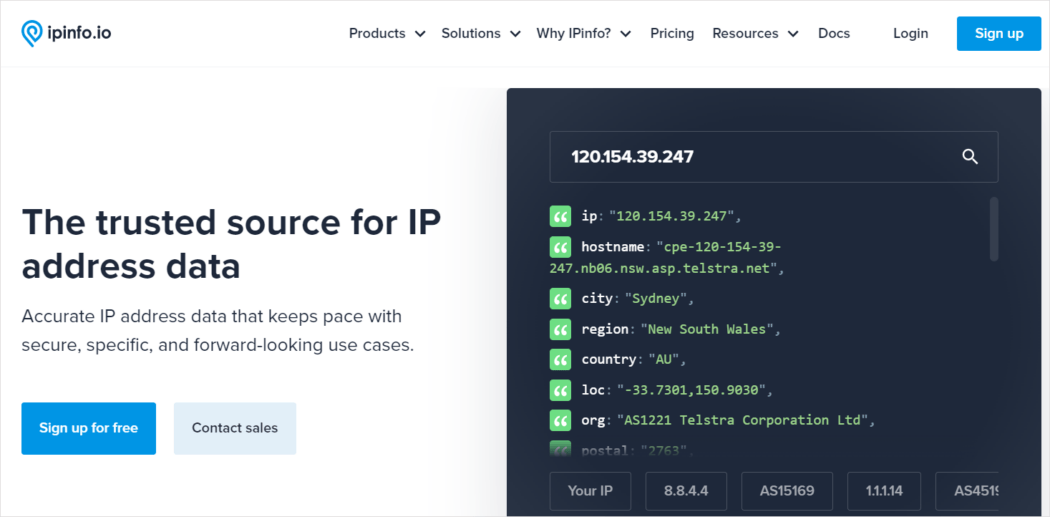The image size is (1050, 517).
Task: Click the "AU" country value
Action: pos(664,360)
